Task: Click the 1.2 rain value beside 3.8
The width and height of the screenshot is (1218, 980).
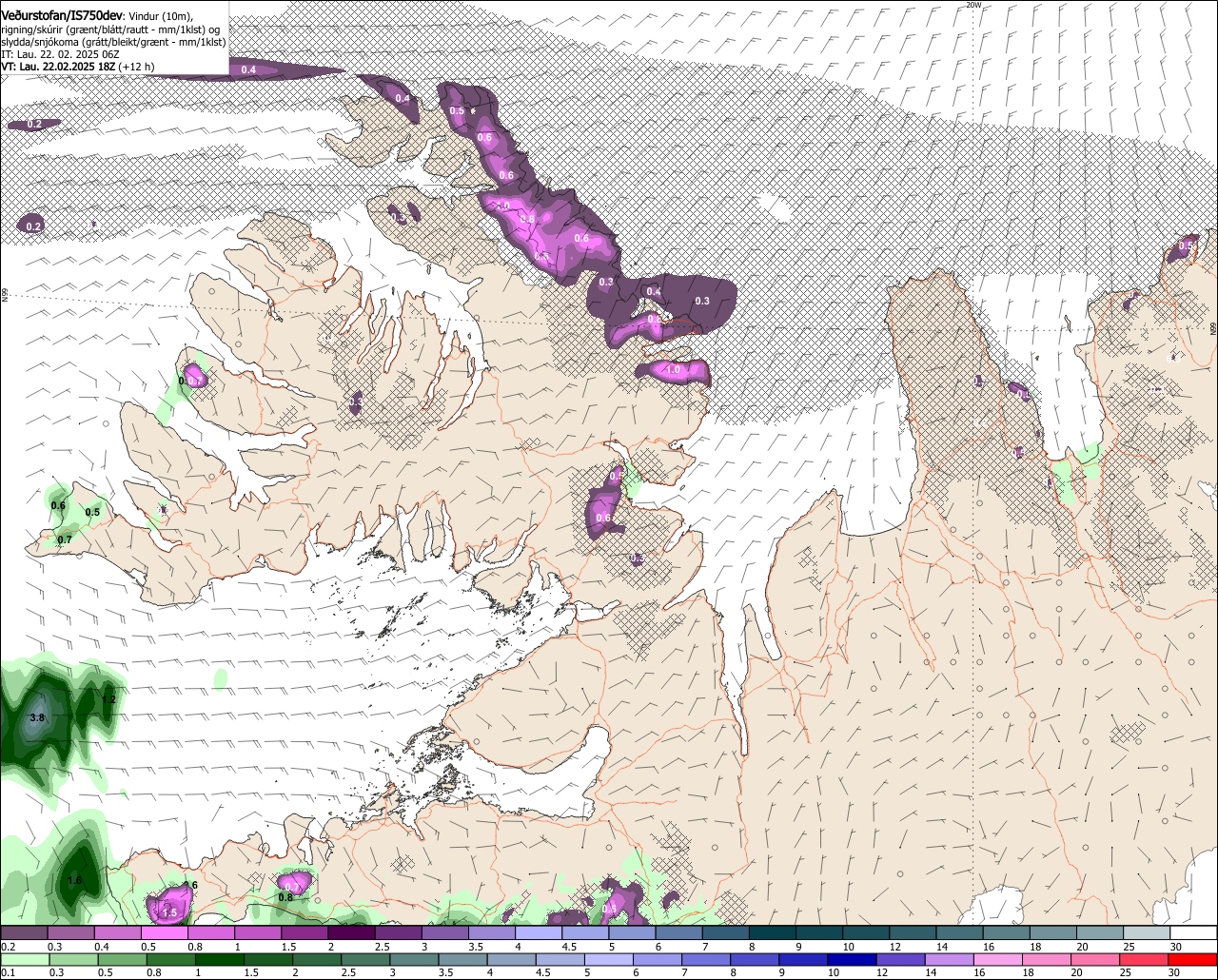Action: (108, 700)
